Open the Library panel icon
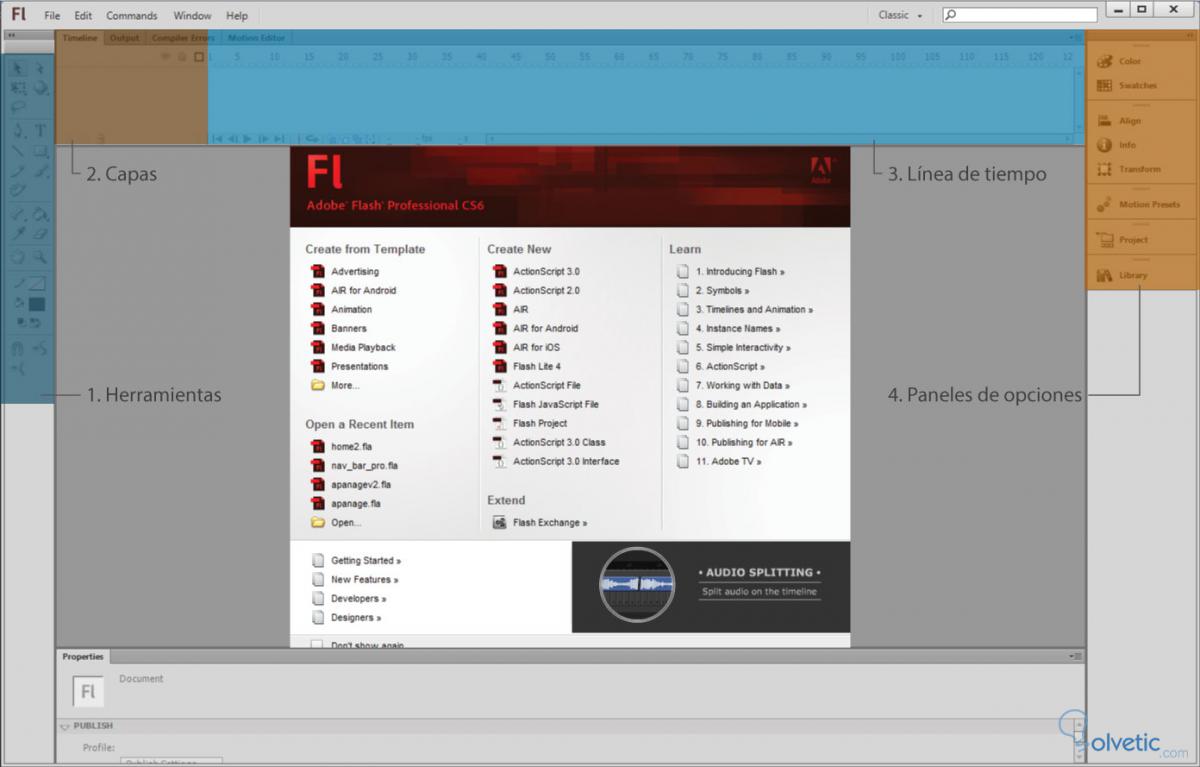The width and height of the screenshot is (1200, 767). [x=1104, y=275]
